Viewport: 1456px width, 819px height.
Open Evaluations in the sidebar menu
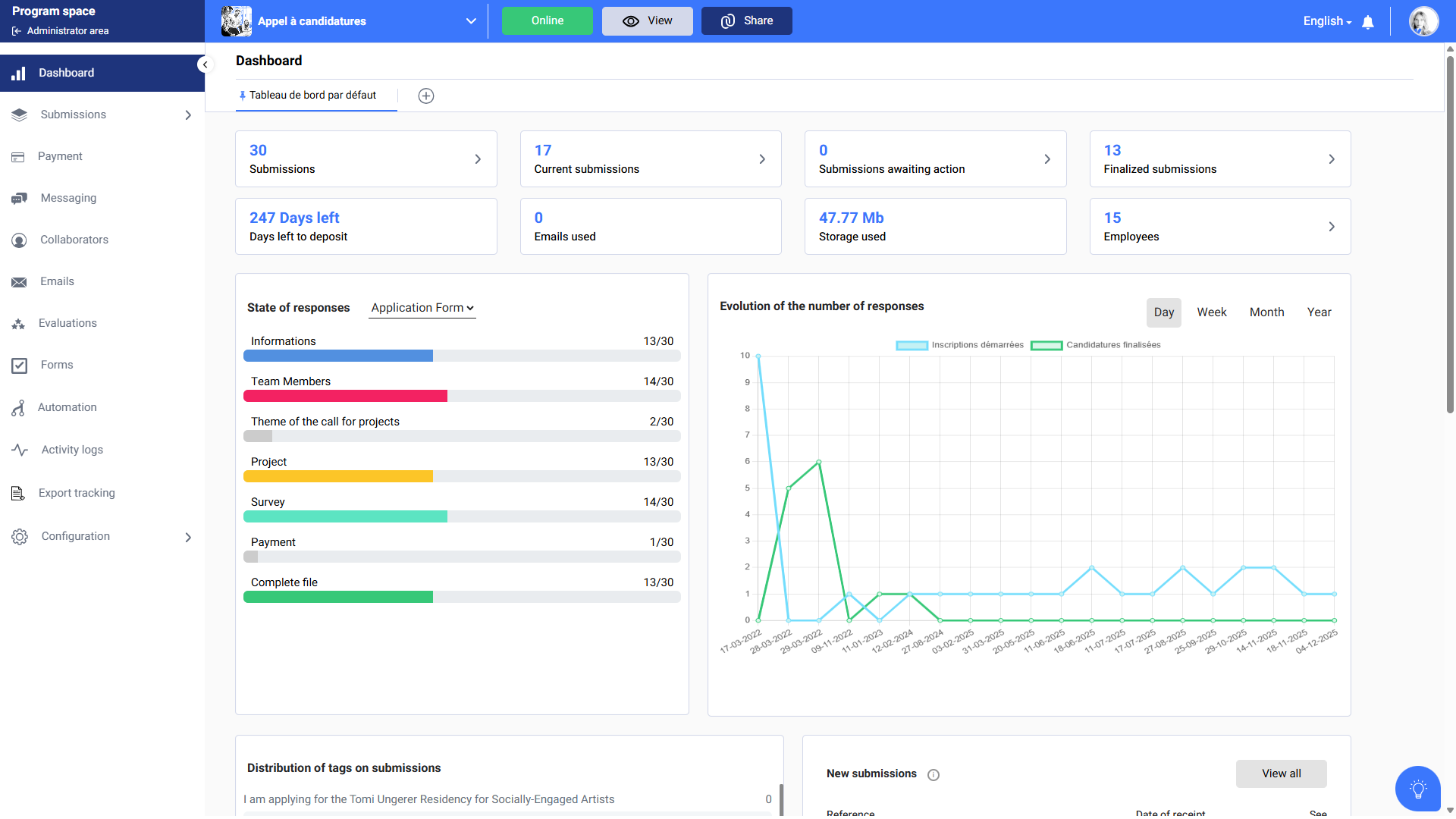click(68, 323)
